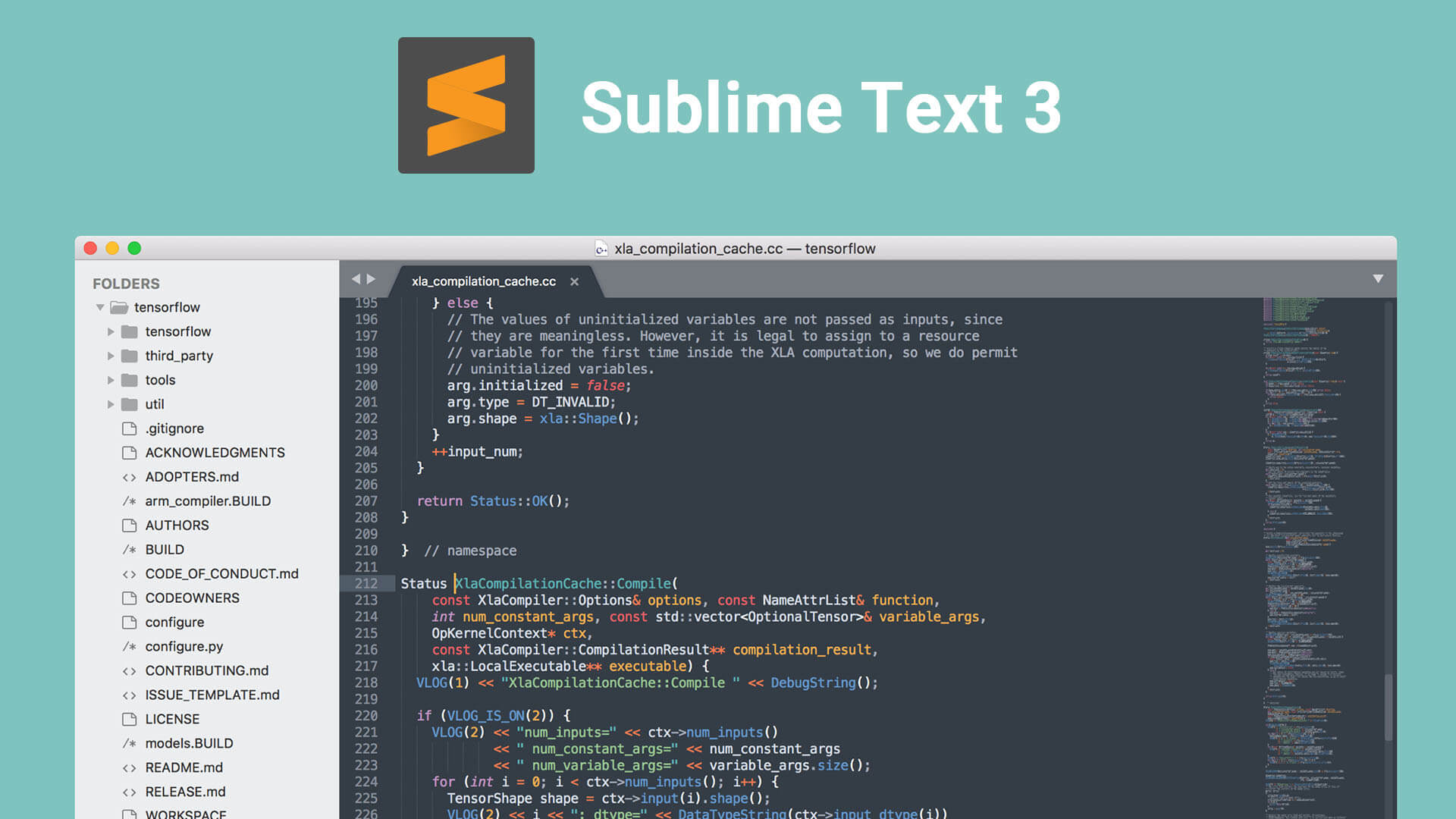Click the BUILD source file icon
Viewport: 1456px width, 819px height.
(x=130, y=550)
